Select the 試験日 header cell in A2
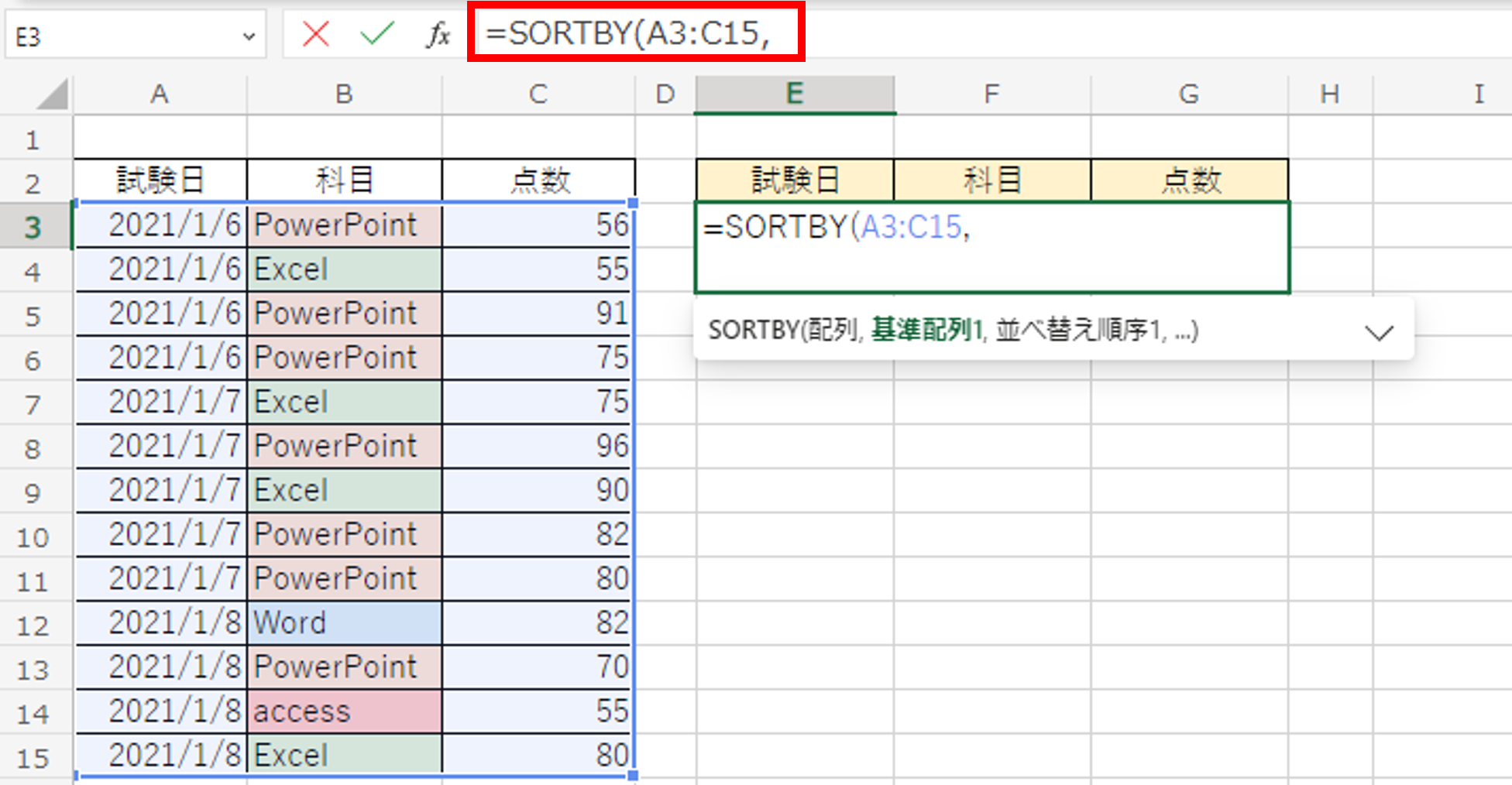This screenshot has height=785, width=1512. coord(160,180)
